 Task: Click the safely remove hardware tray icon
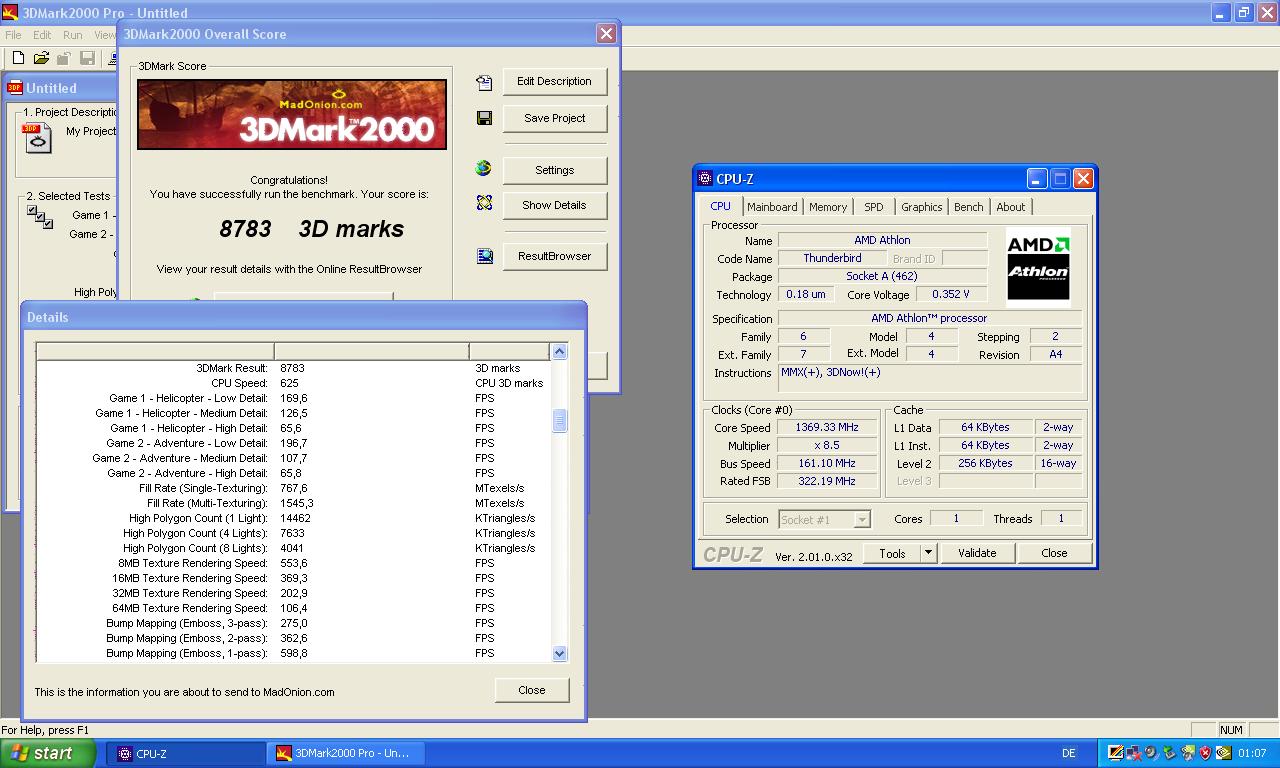pos(1170,753)
